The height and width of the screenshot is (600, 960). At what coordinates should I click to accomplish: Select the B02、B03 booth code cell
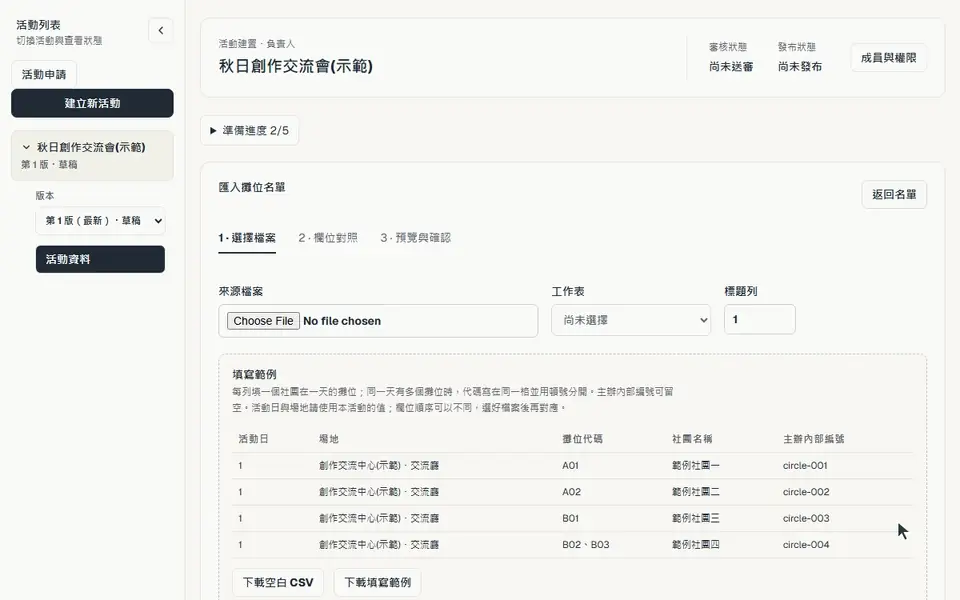coord(586,544)
